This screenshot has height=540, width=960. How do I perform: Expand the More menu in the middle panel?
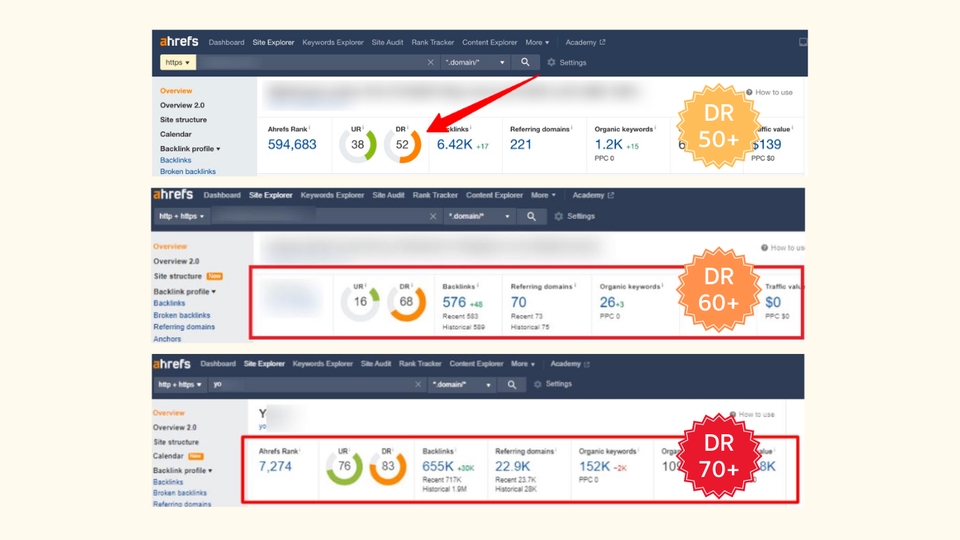[543, 195]
